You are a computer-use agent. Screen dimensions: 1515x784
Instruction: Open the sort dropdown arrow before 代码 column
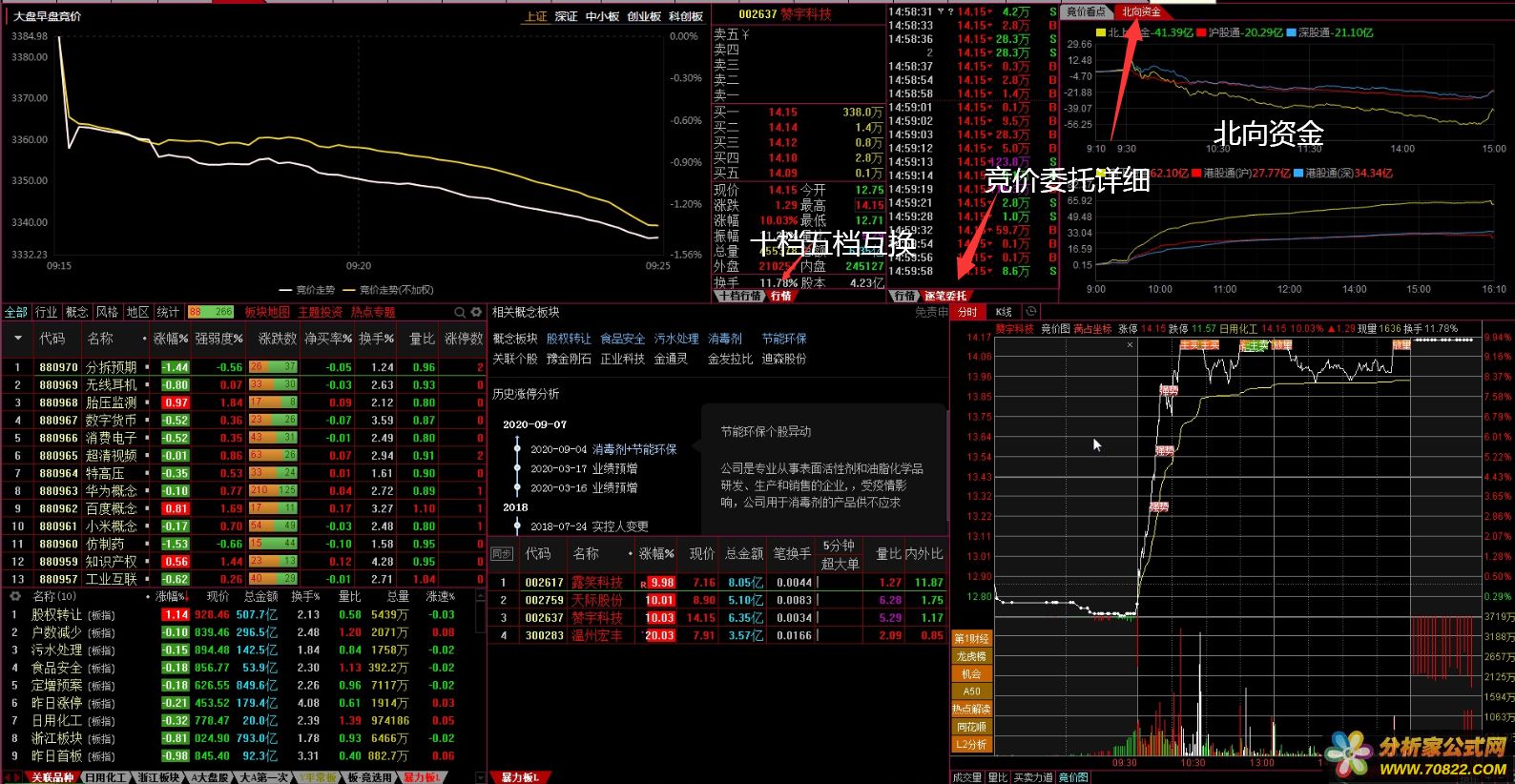click(16, 339)
